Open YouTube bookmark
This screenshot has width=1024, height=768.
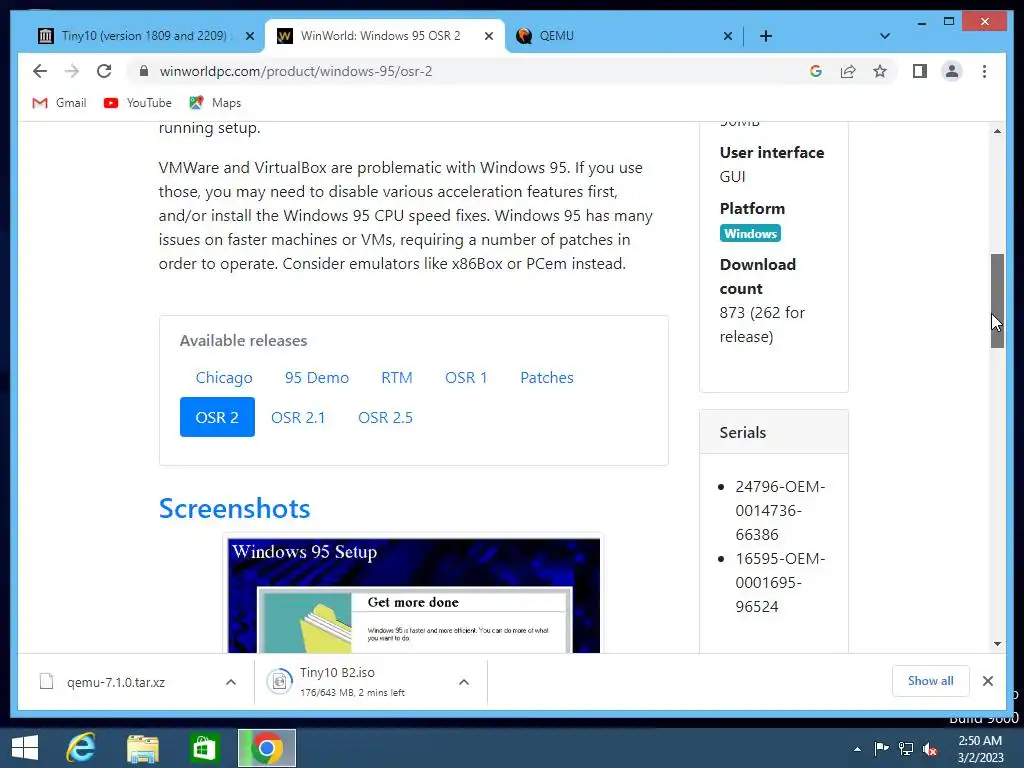pos(138,103)
